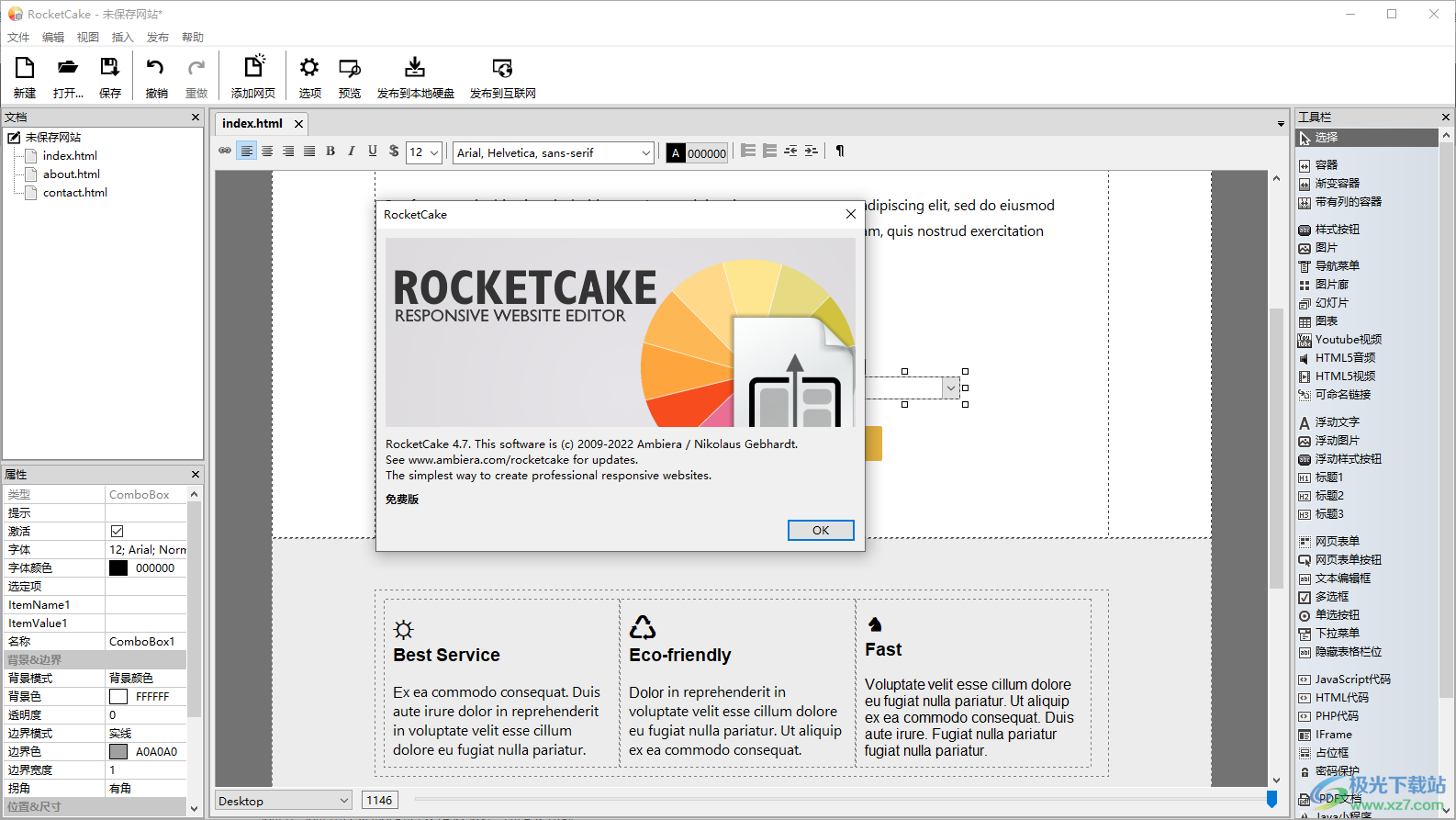Image resolution: width=1456 pixels, height=820 pixels.
Task: Pick the Youtube视频 tool
Action: (x=1339, y=340)
